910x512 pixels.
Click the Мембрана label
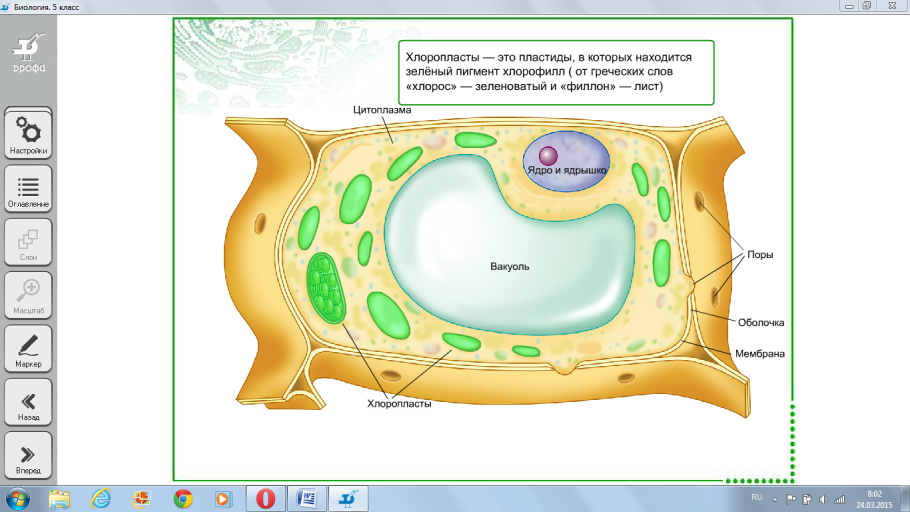point(760,353)
